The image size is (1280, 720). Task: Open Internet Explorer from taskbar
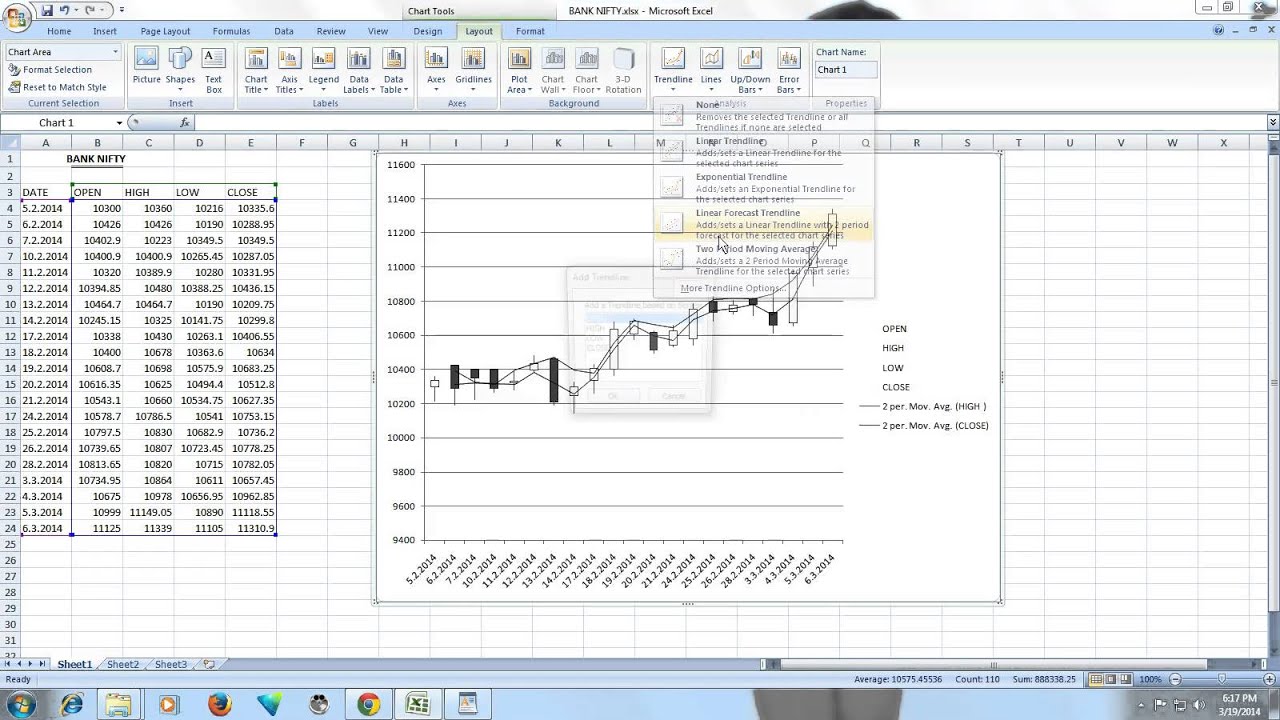coord(72,705)
